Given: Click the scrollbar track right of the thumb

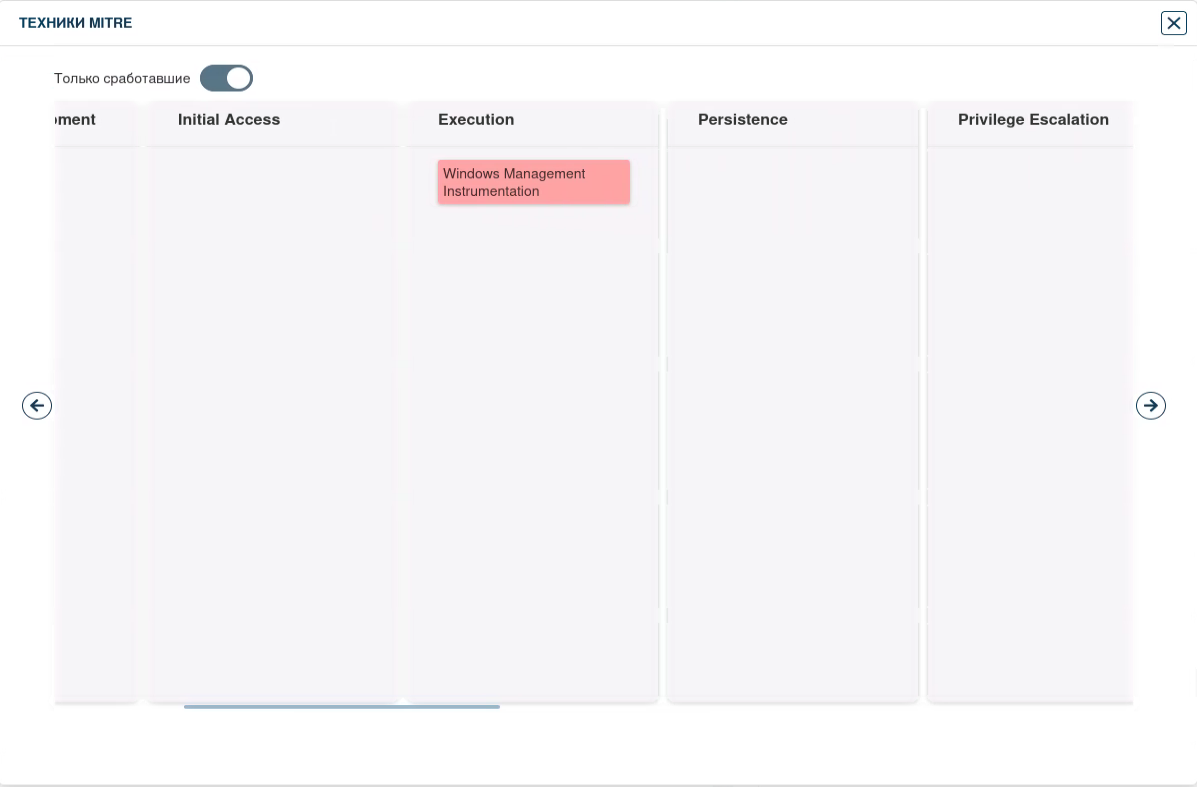Looking at the screenshot, I should point(800,707).
